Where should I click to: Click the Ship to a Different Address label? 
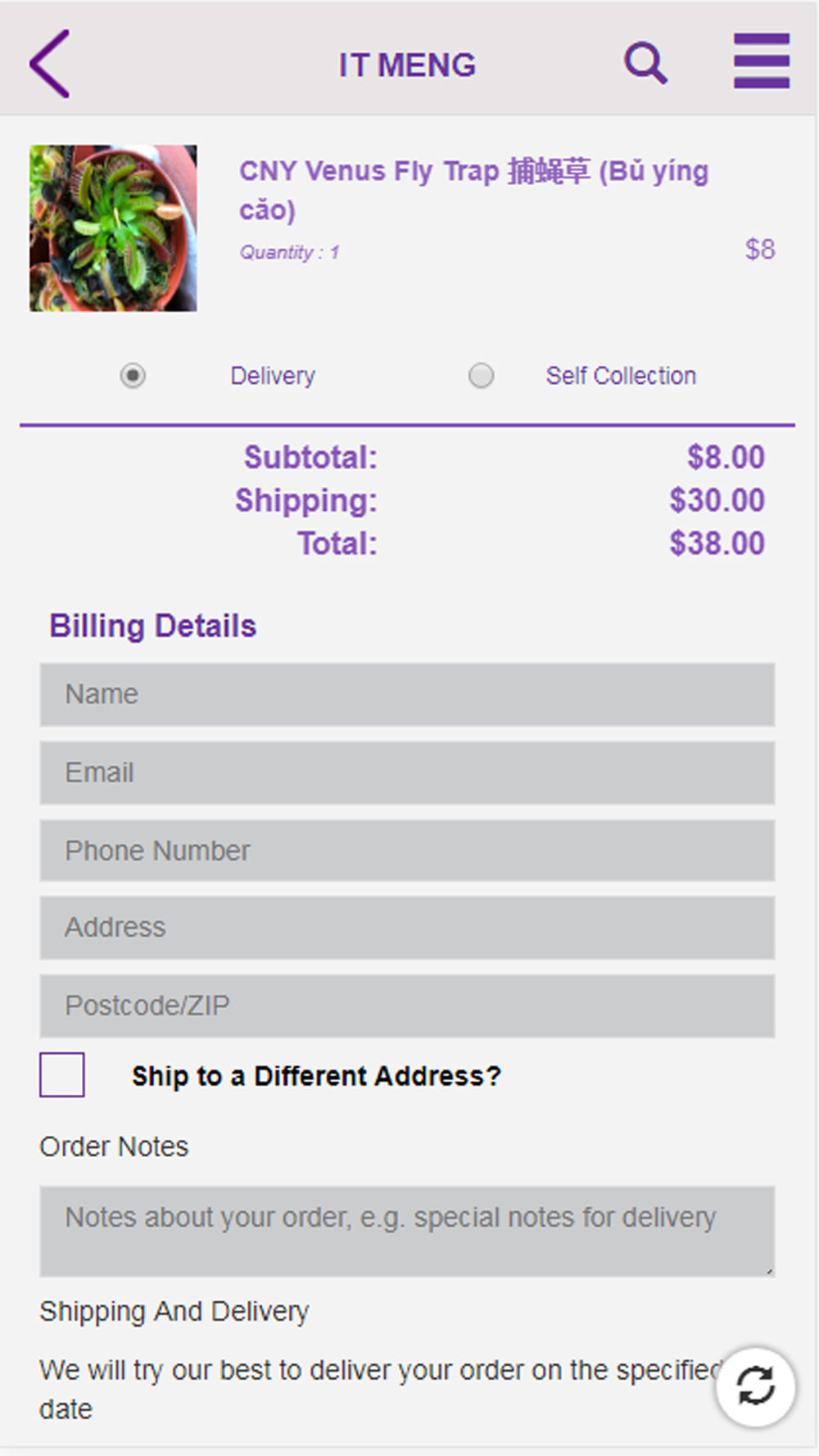tap(316, 1076)
